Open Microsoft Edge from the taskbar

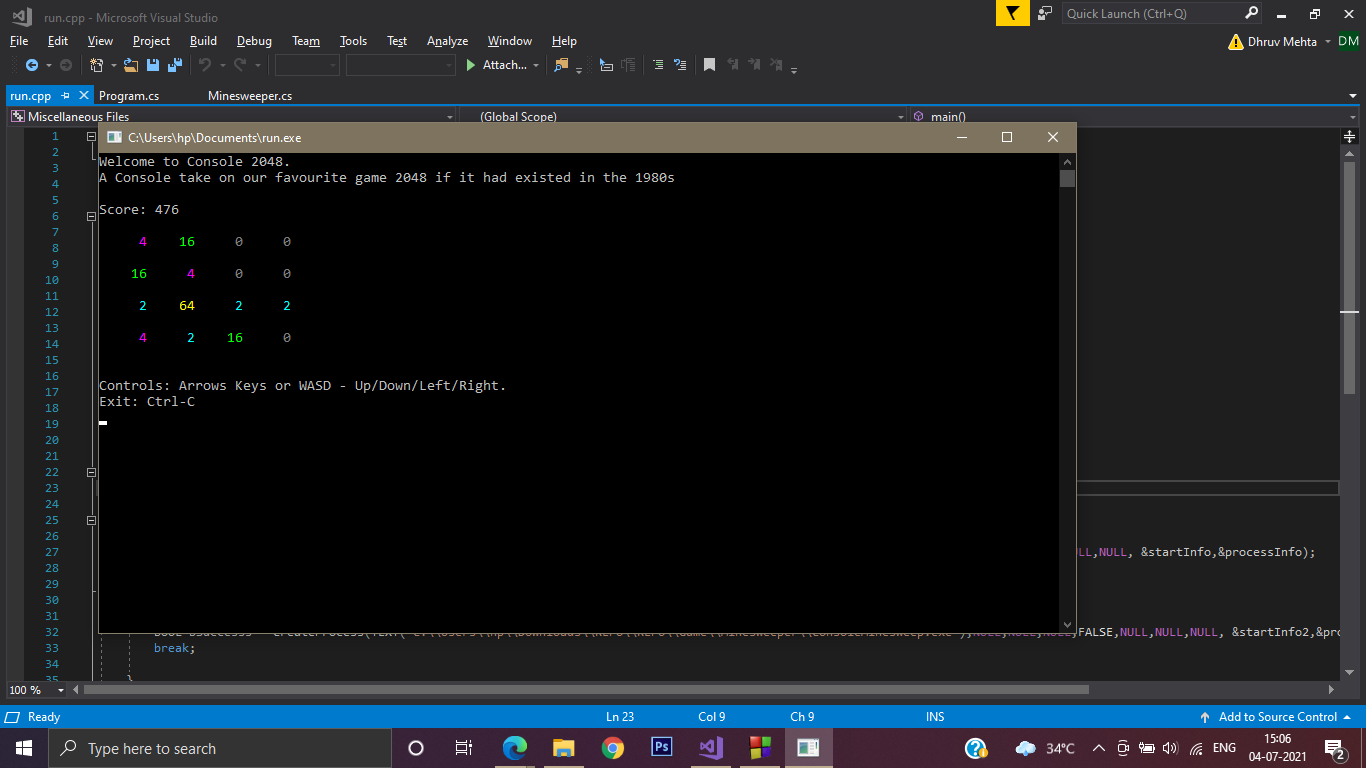[514, 748]
